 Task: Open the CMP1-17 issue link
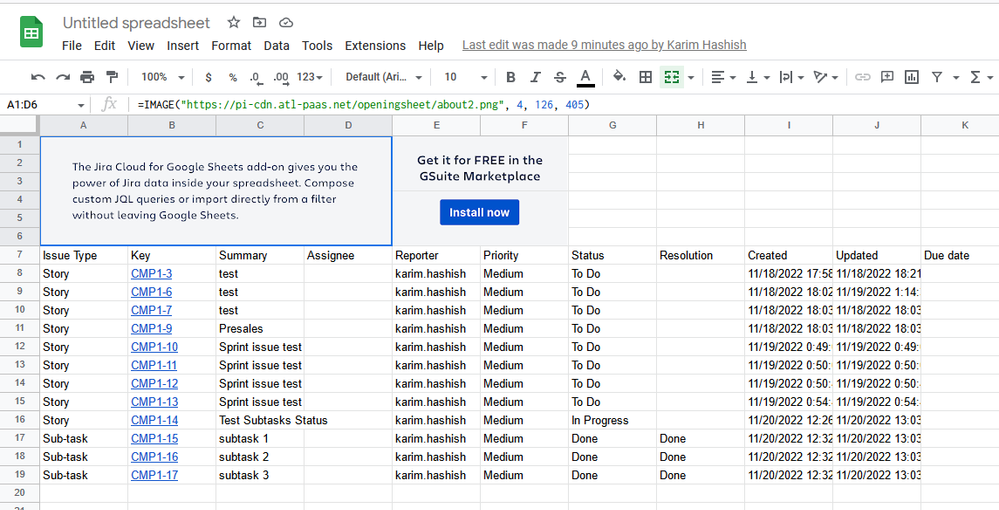[x=154, y=476]
